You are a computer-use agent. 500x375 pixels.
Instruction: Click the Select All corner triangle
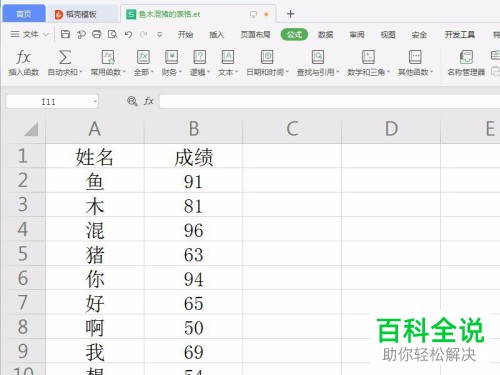point(31,129)
